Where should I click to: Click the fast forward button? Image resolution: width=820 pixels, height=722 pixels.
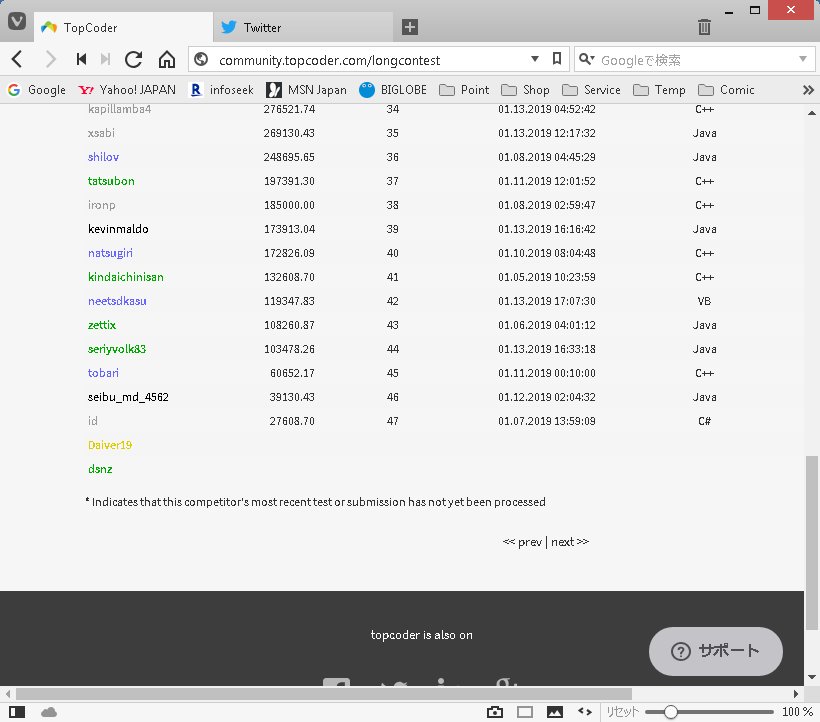coord(105,59)
